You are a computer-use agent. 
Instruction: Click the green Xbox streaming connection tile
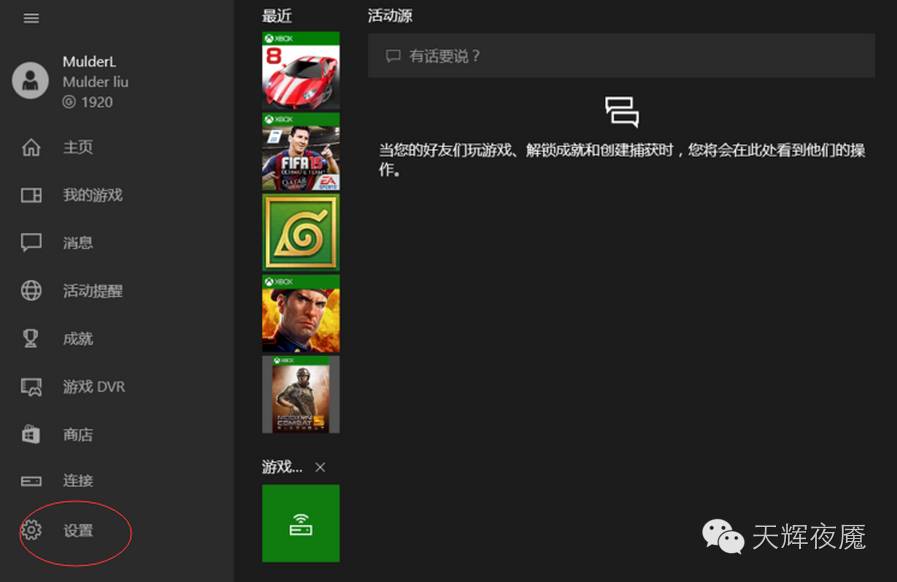point(300,523)
